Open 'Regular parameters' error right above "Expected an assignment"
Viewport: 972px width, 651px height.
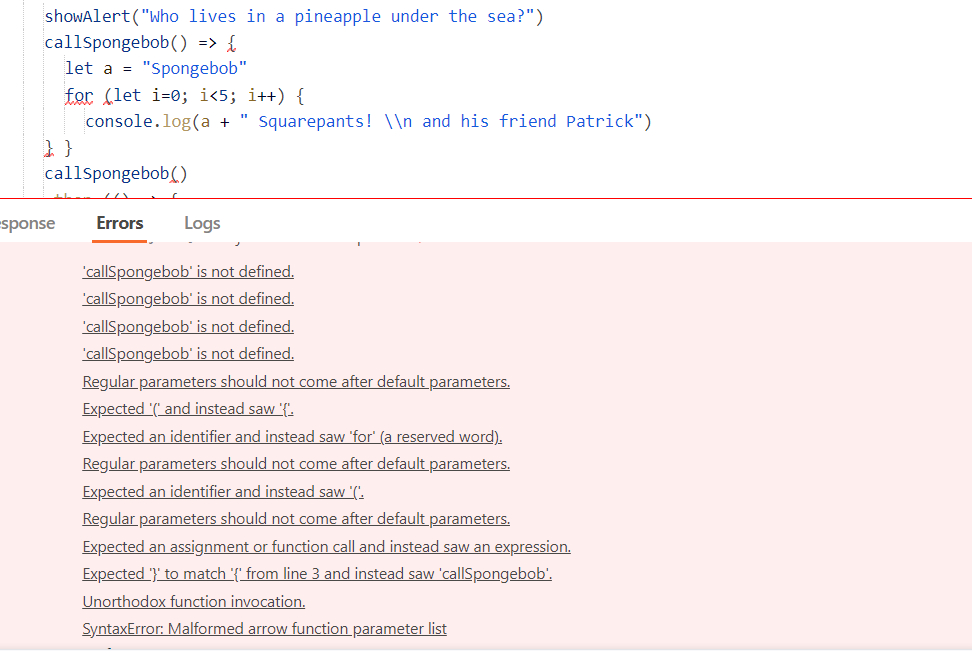[x=296, y=519]
